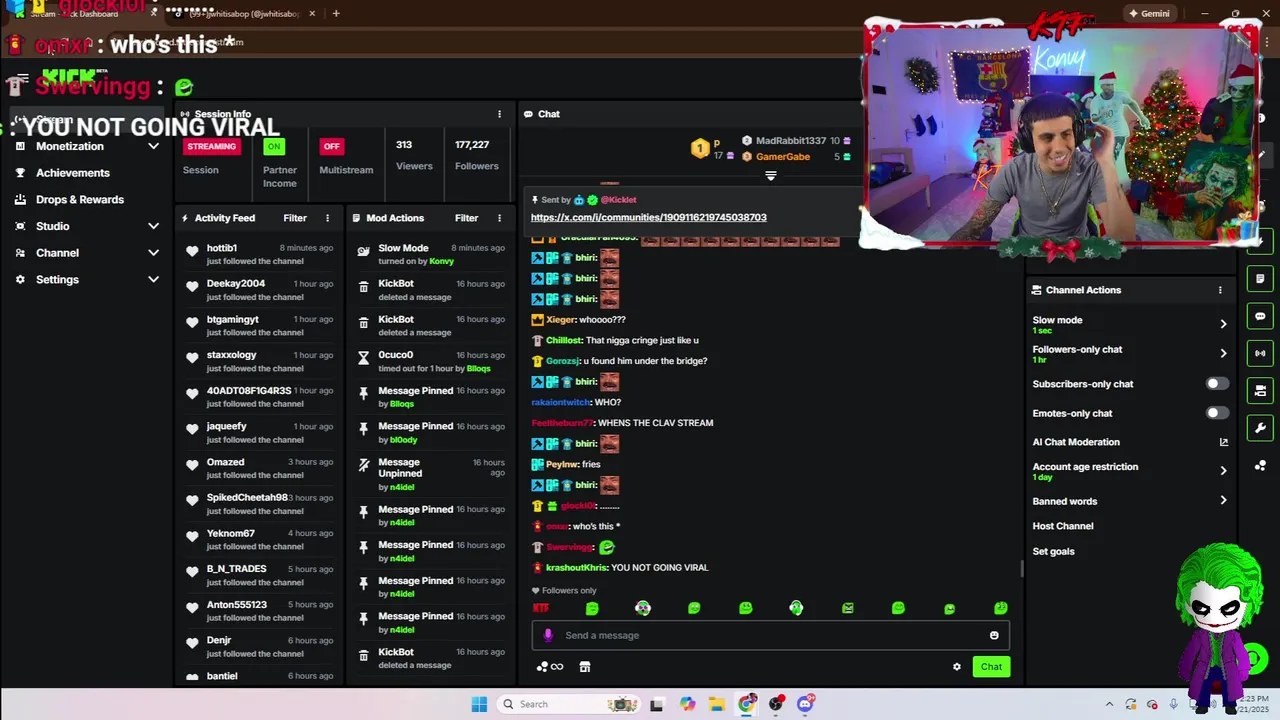Viewport: 1280px width, 720px height.
Task: Click the red STREAMING session badge
Action: pyautogui.click(x=211, y=146)
